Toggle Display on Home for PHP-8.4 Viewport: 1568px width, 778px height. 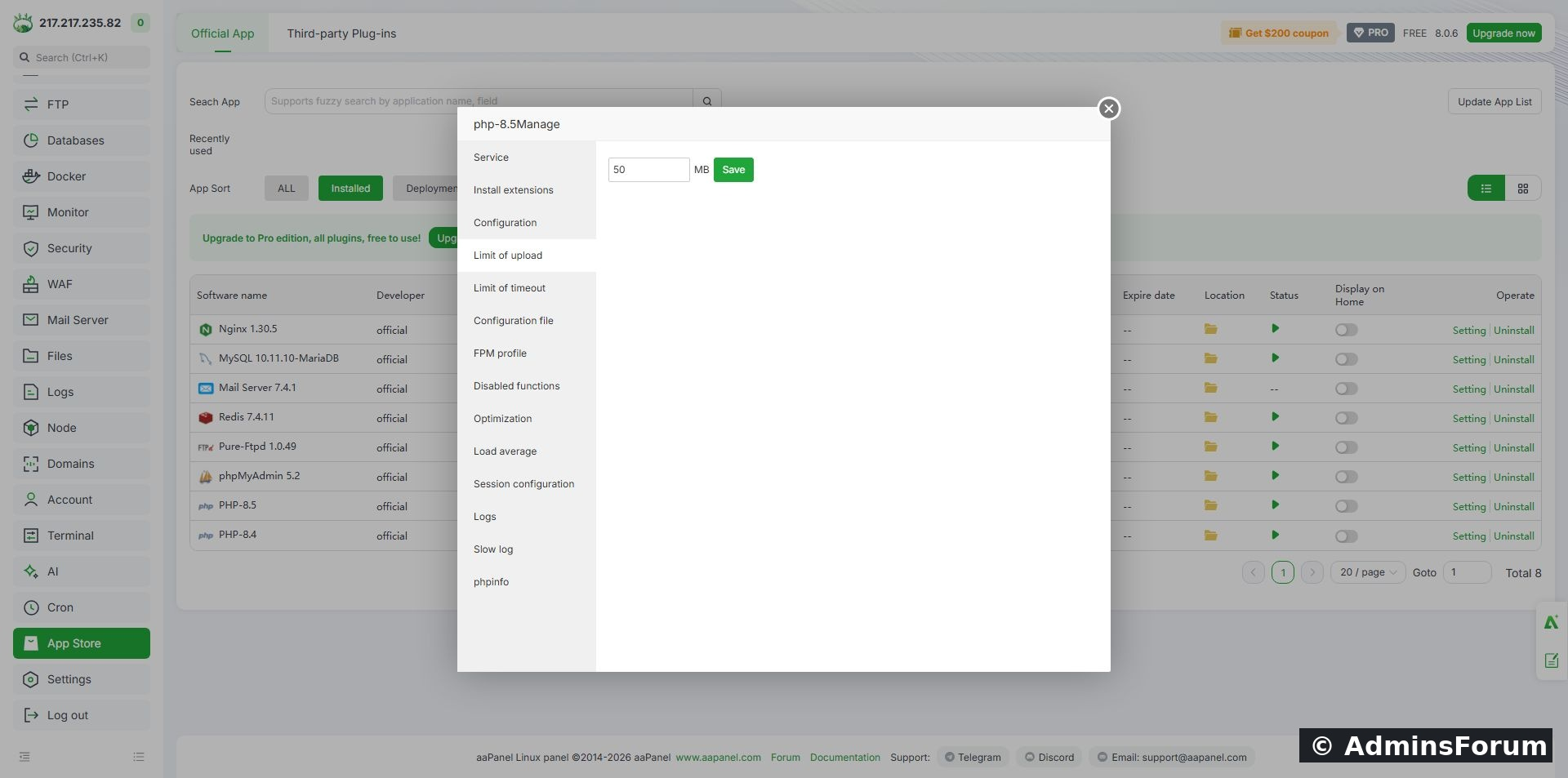click(x=1347, y=536)
